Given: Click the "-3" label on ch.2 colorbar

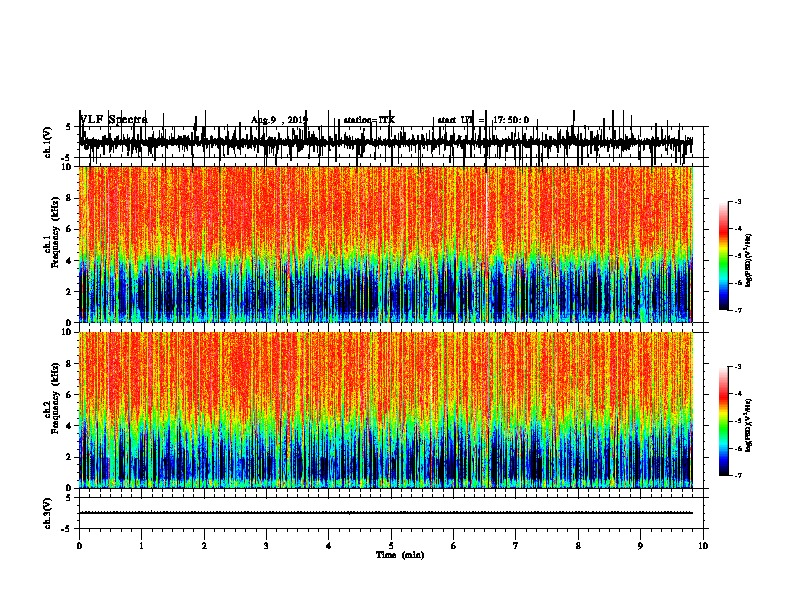Looking at the screenshot, I should click(737, 367).
